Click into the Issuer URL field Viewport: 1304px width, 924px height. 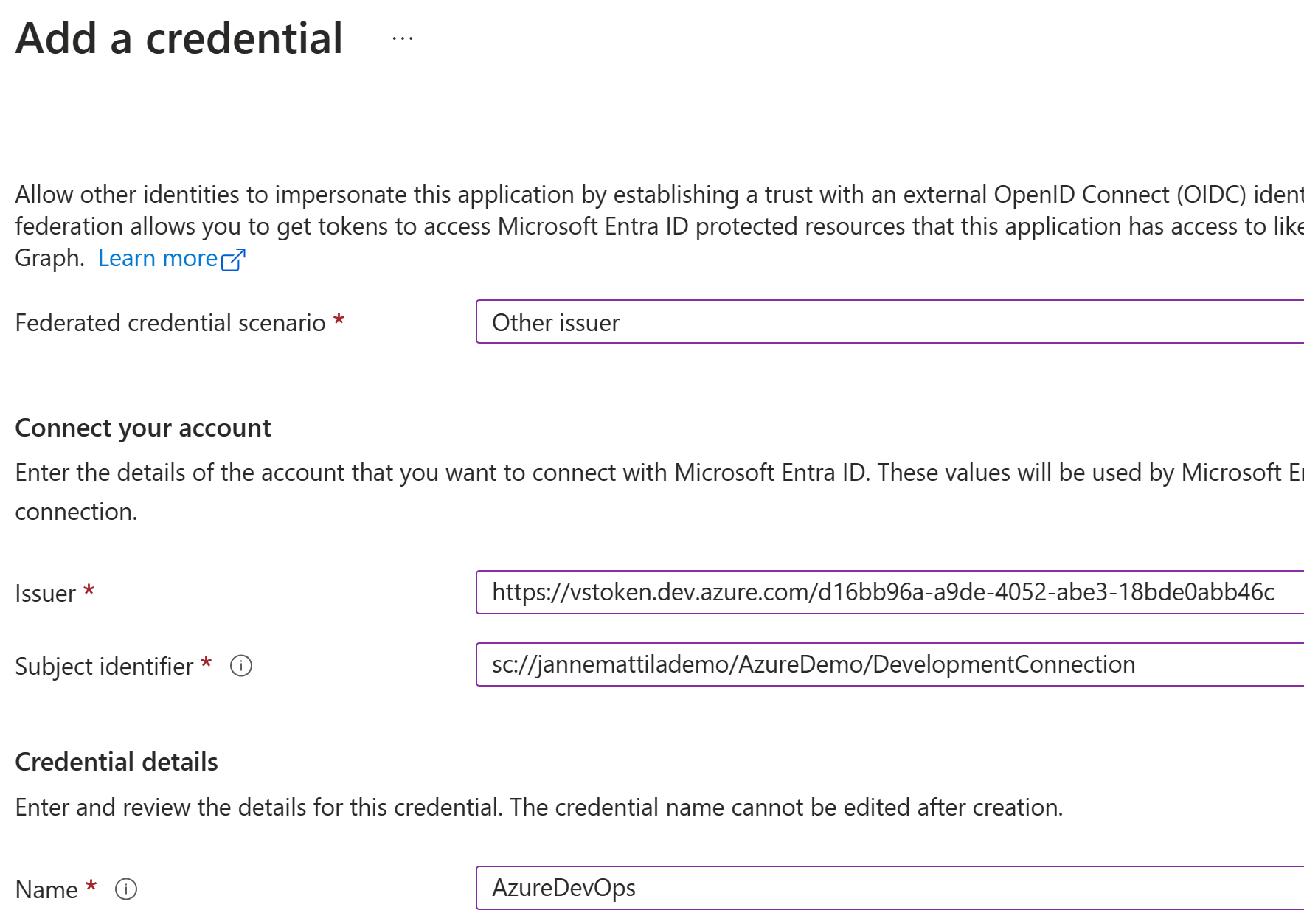click(x=889, y=592)
